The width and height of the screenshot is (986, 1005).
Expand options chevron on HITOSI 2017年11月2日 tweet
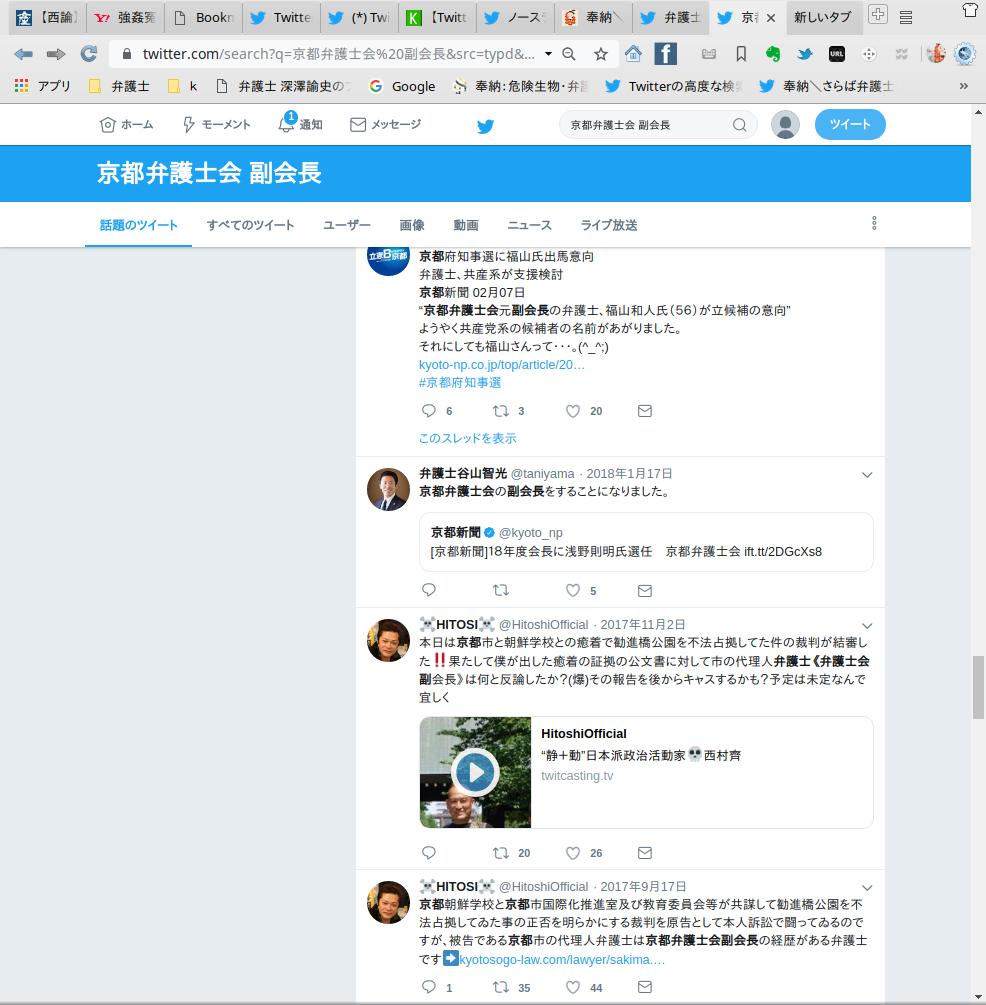[867, 626]
